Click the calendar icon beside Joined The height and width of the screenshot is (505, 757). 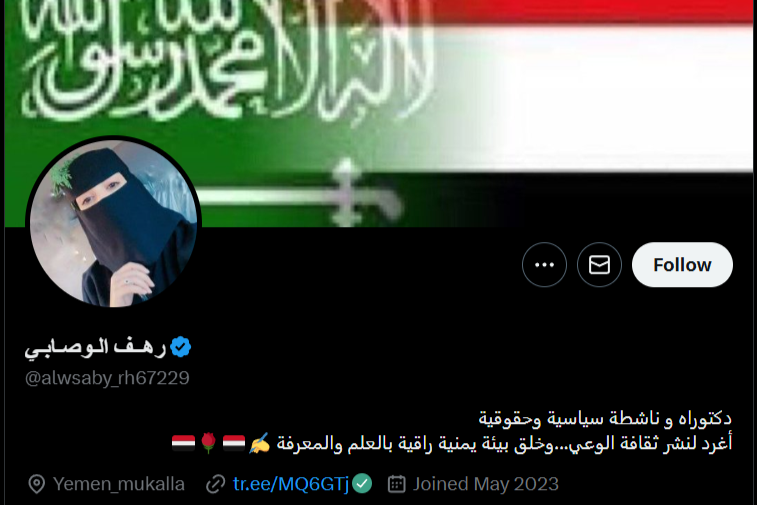point(396,484)
